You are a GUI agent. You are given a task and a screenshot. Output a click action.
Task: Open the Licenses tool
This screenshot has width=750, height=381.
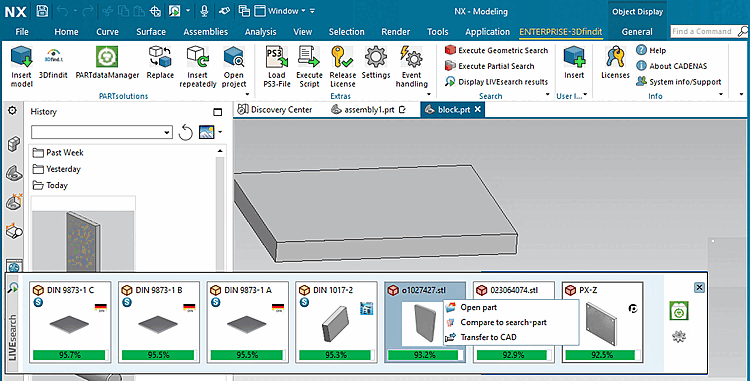[615, 63]
